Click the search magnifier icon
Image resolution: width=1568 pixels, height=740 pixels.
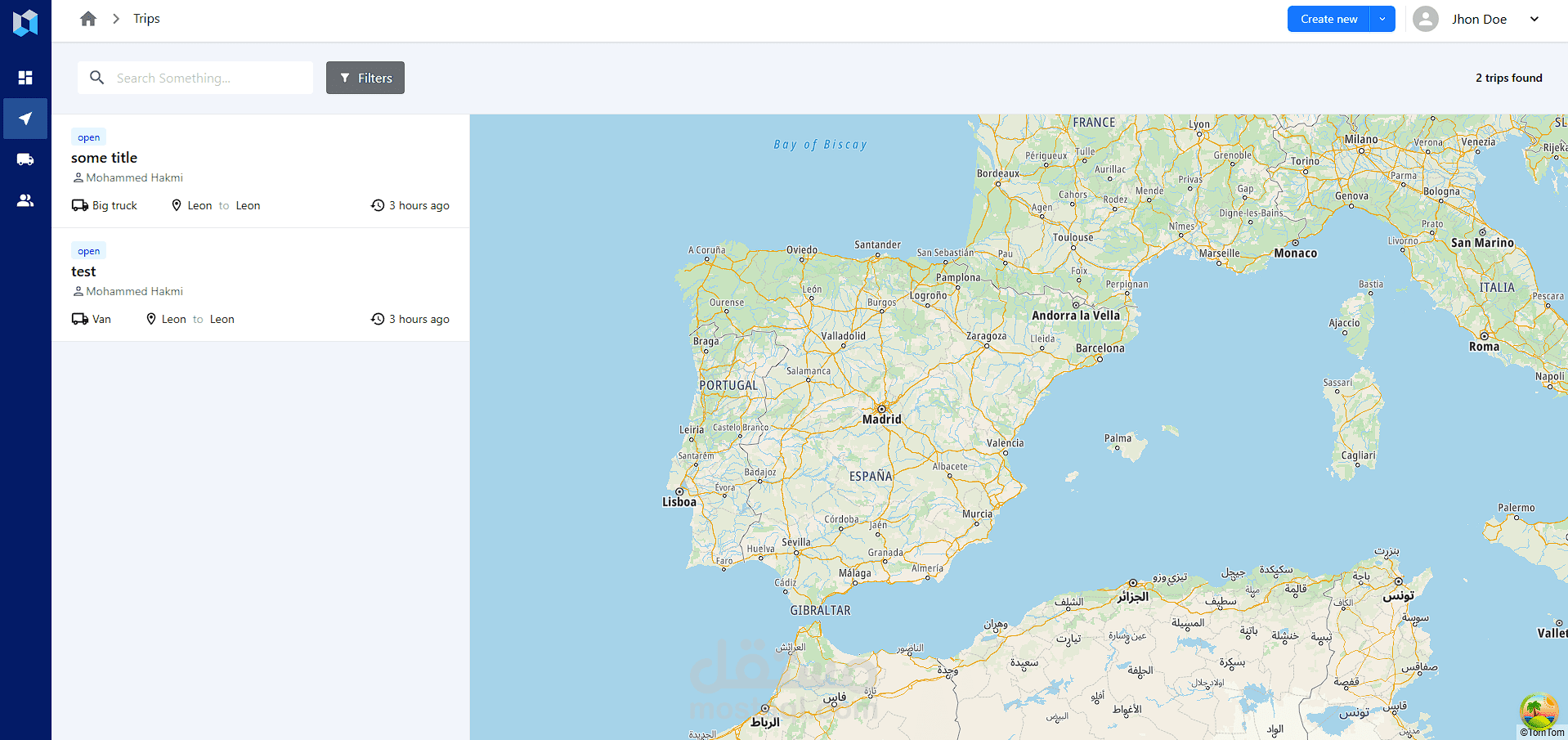tap(97, 78)
